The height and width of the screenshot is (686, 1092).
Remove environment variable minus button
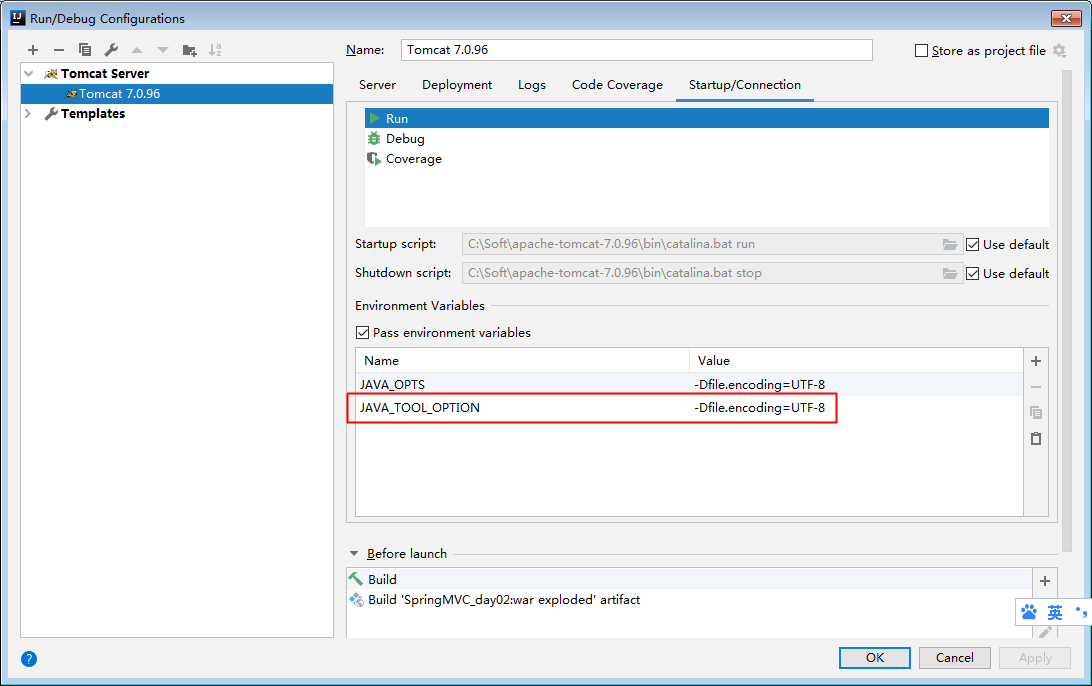point(1036,387)
